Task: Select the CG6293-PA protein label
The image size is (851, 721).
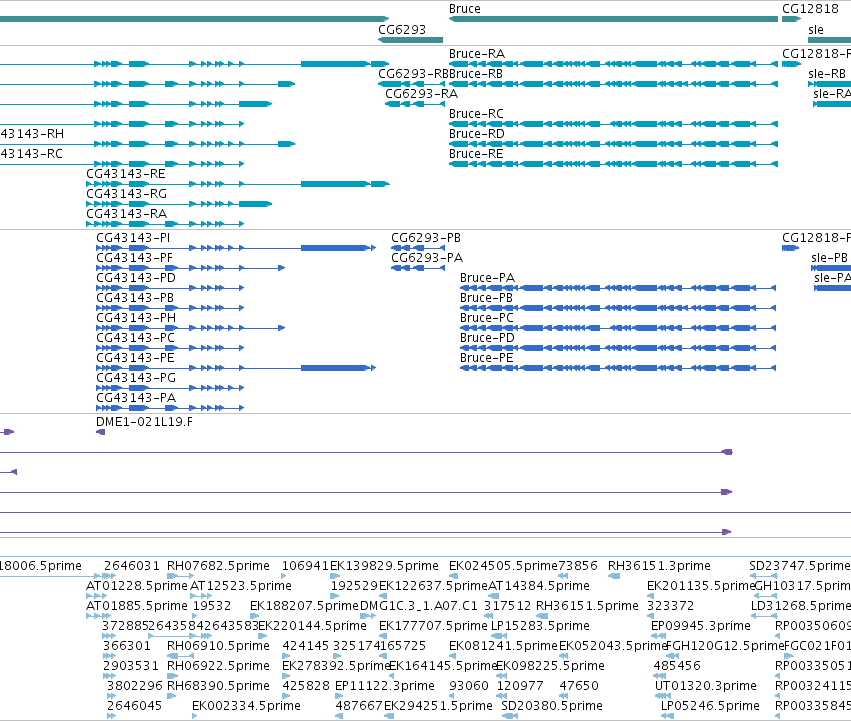Action: [x=427, y=258]
